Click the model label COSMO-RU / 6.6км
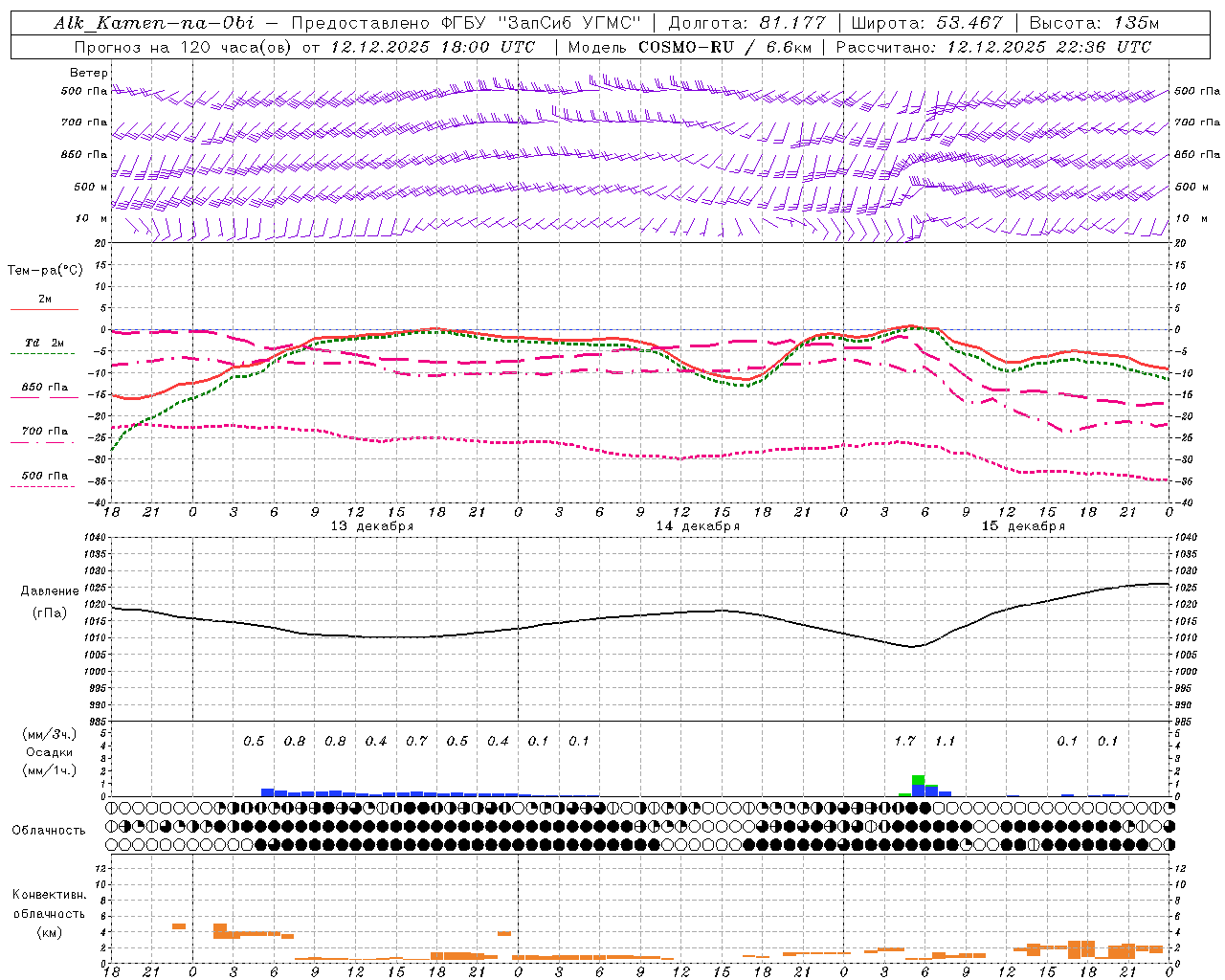Image resolution: width=1225 pixels, height=980 pixels. tap(724, 47)
